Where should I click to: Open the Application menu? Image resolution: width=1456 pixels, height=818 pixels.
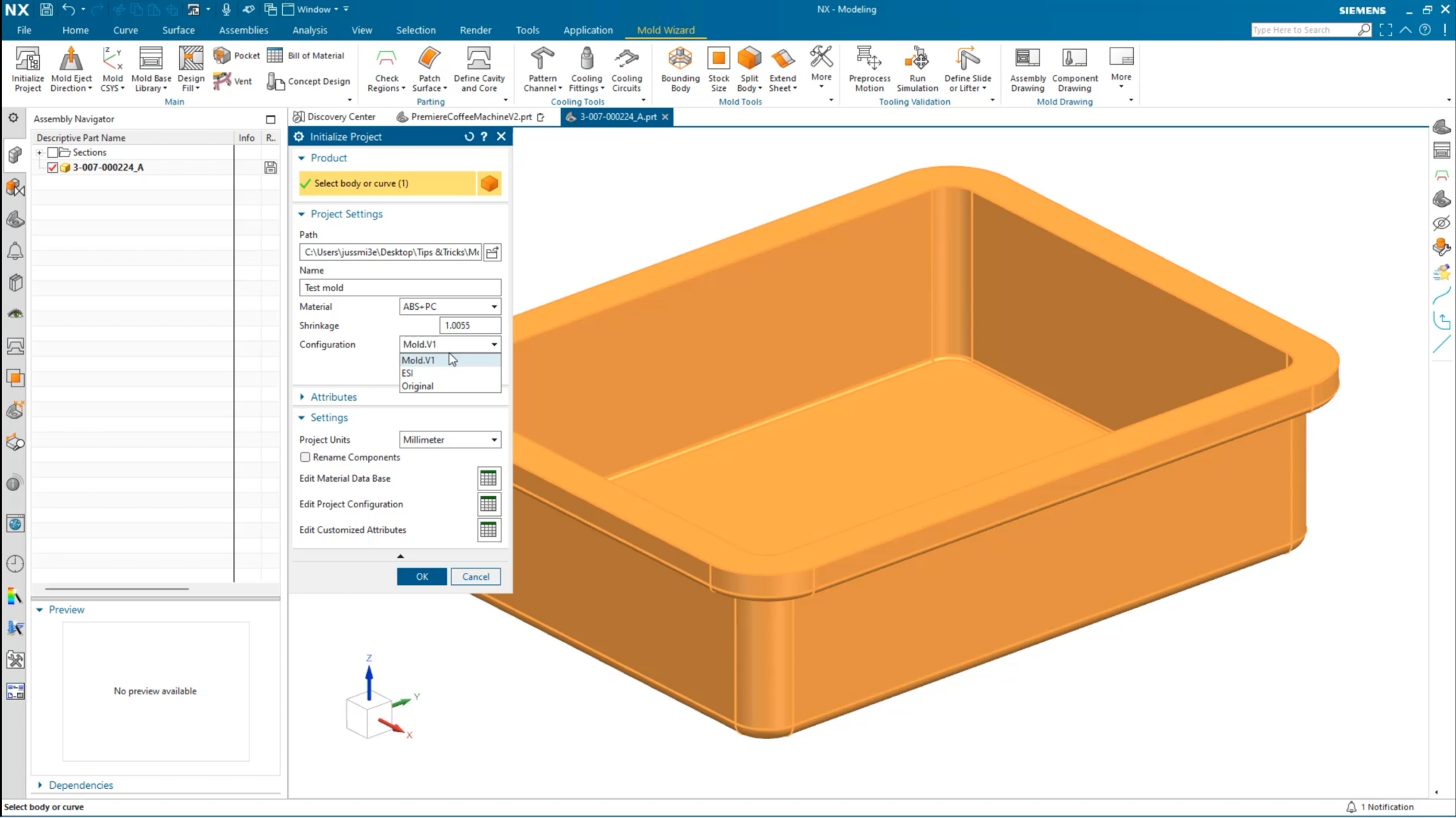click(588, 30)
